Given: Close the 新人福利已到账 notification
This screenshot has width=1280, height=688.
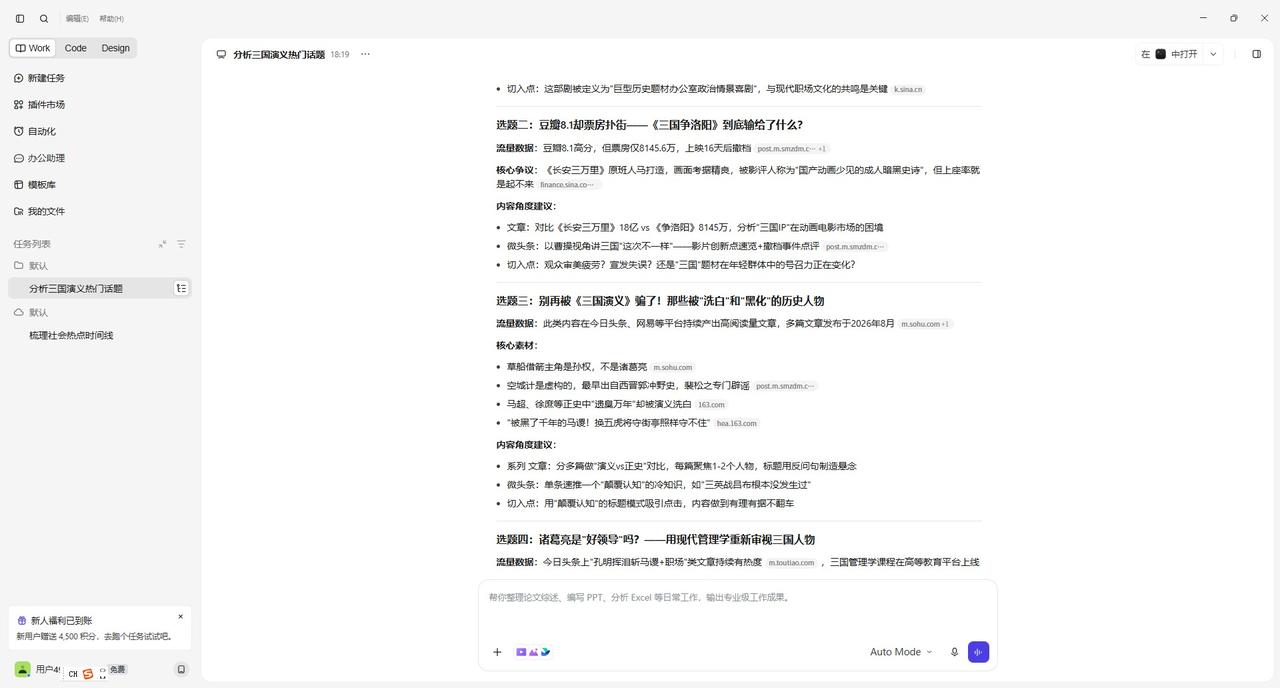Looking at the screenshot, I should coord(180,617).
